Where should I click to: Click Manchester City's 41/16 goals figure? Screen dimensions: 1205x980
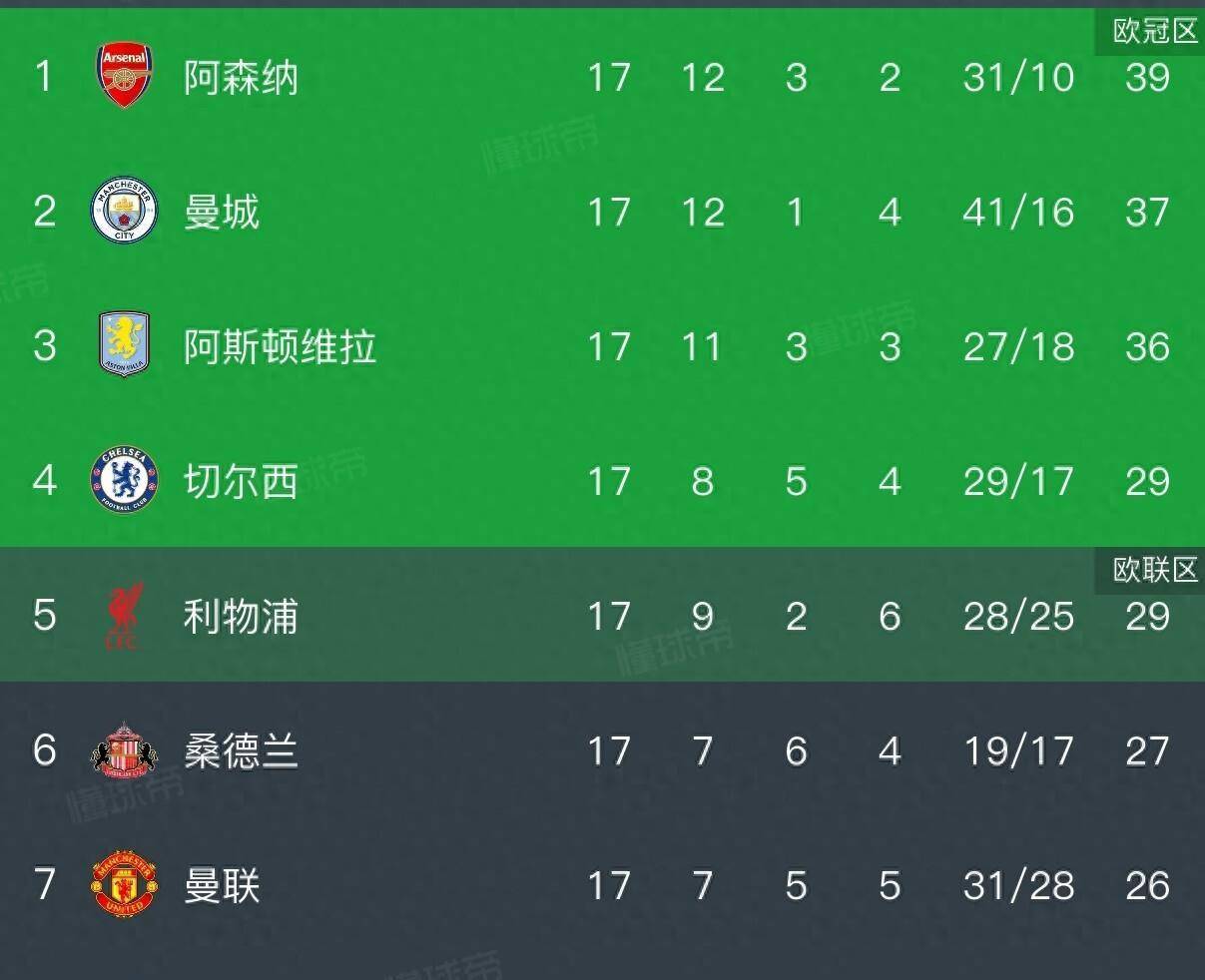(1018, 212)
